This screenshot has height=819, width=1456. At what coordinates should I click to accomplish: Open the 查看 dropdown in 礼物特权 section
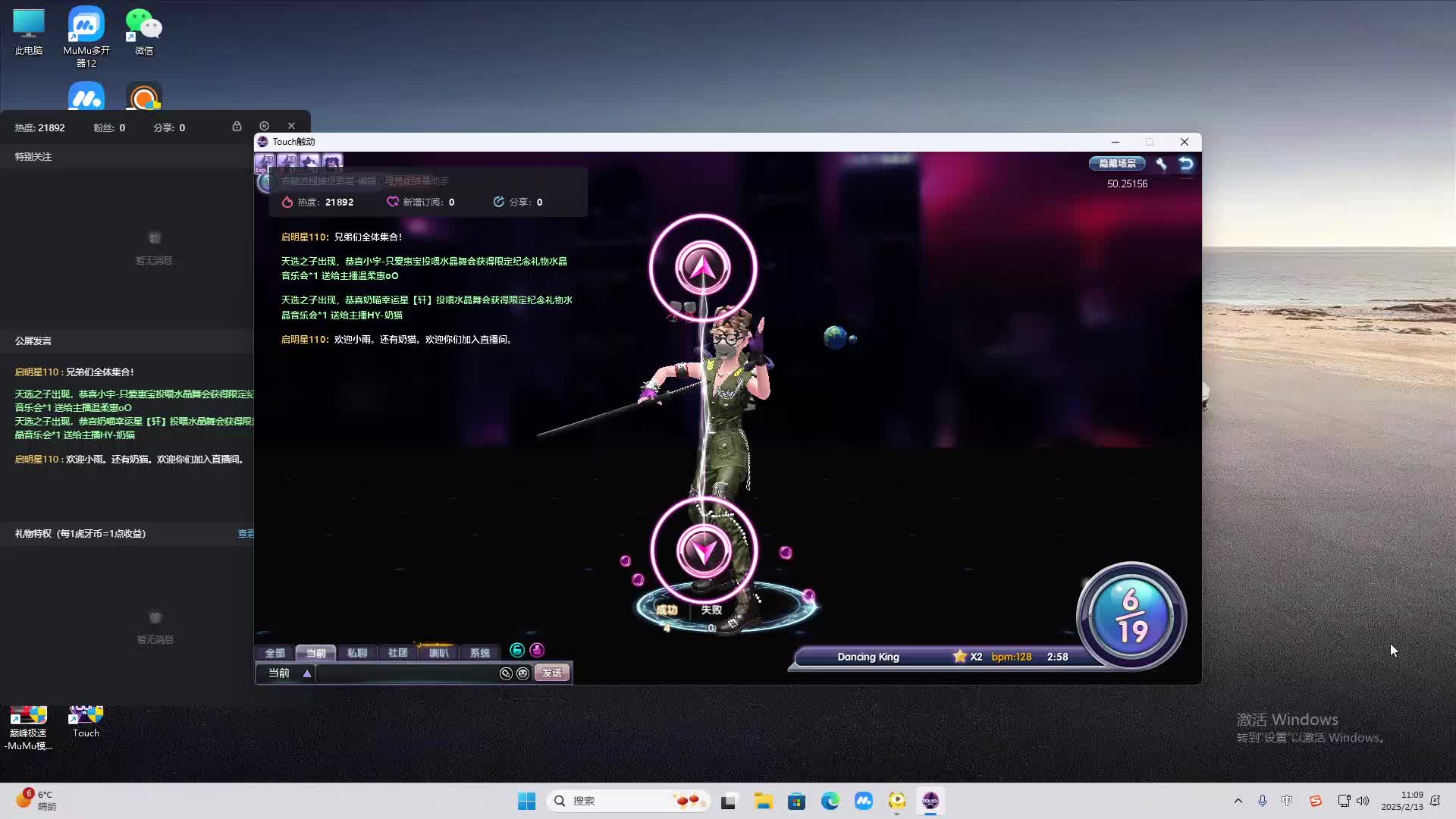pyautogui.click(x=246, y=533)
